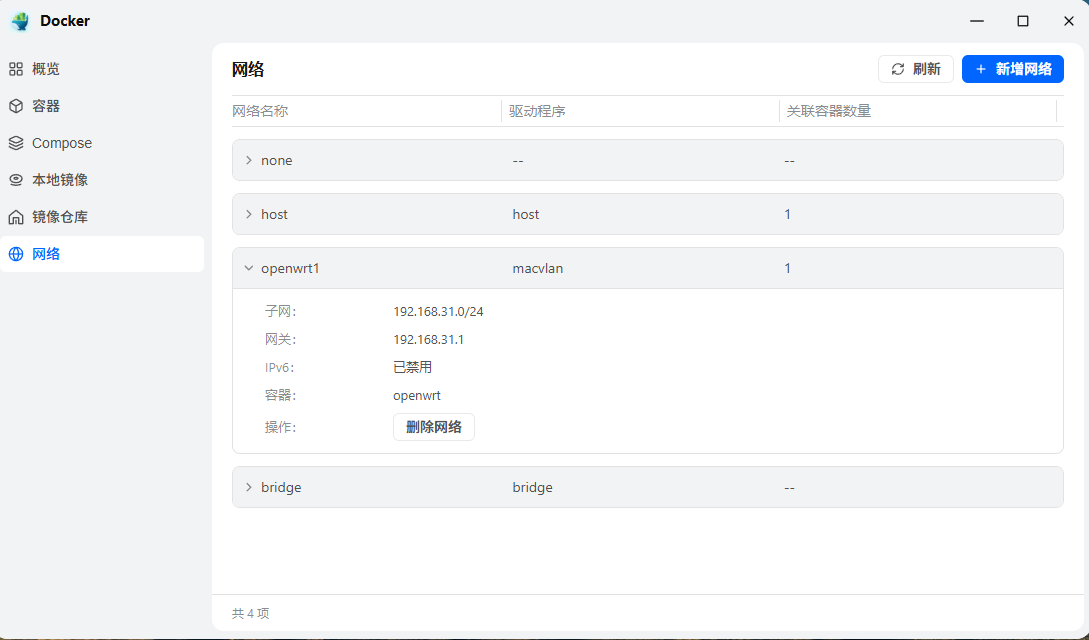
Task: Open the 容器 sidebar item
Action: coord(102,106)
